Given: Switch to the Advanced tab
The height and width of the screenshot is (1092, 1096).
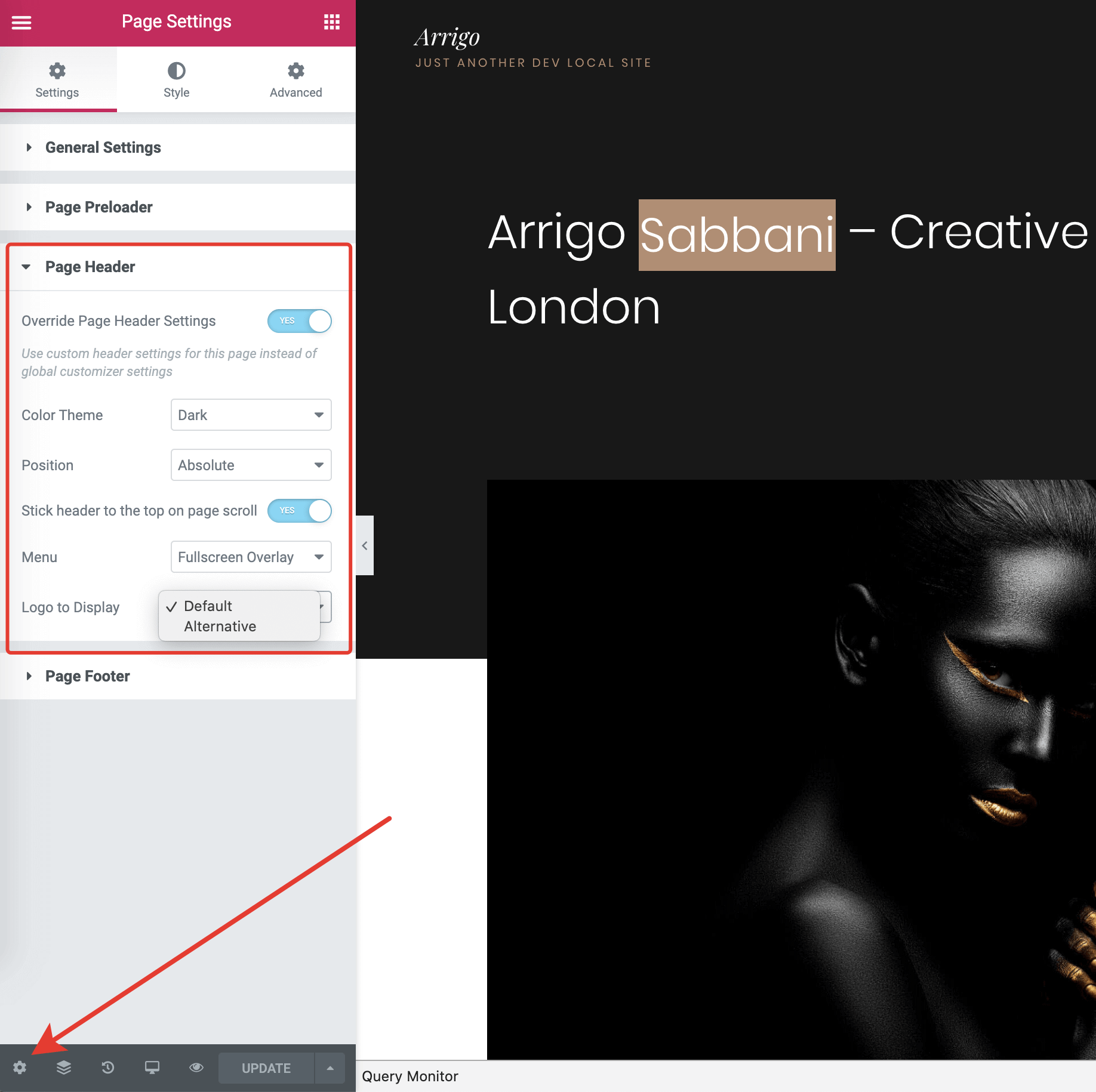Looking at the screenshot, I should tap(295, 79).
